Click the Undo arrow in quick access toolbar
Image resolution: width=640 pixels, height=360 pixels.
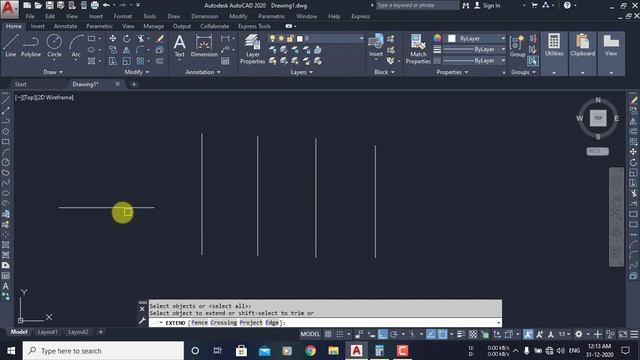[x=107, y=5]
